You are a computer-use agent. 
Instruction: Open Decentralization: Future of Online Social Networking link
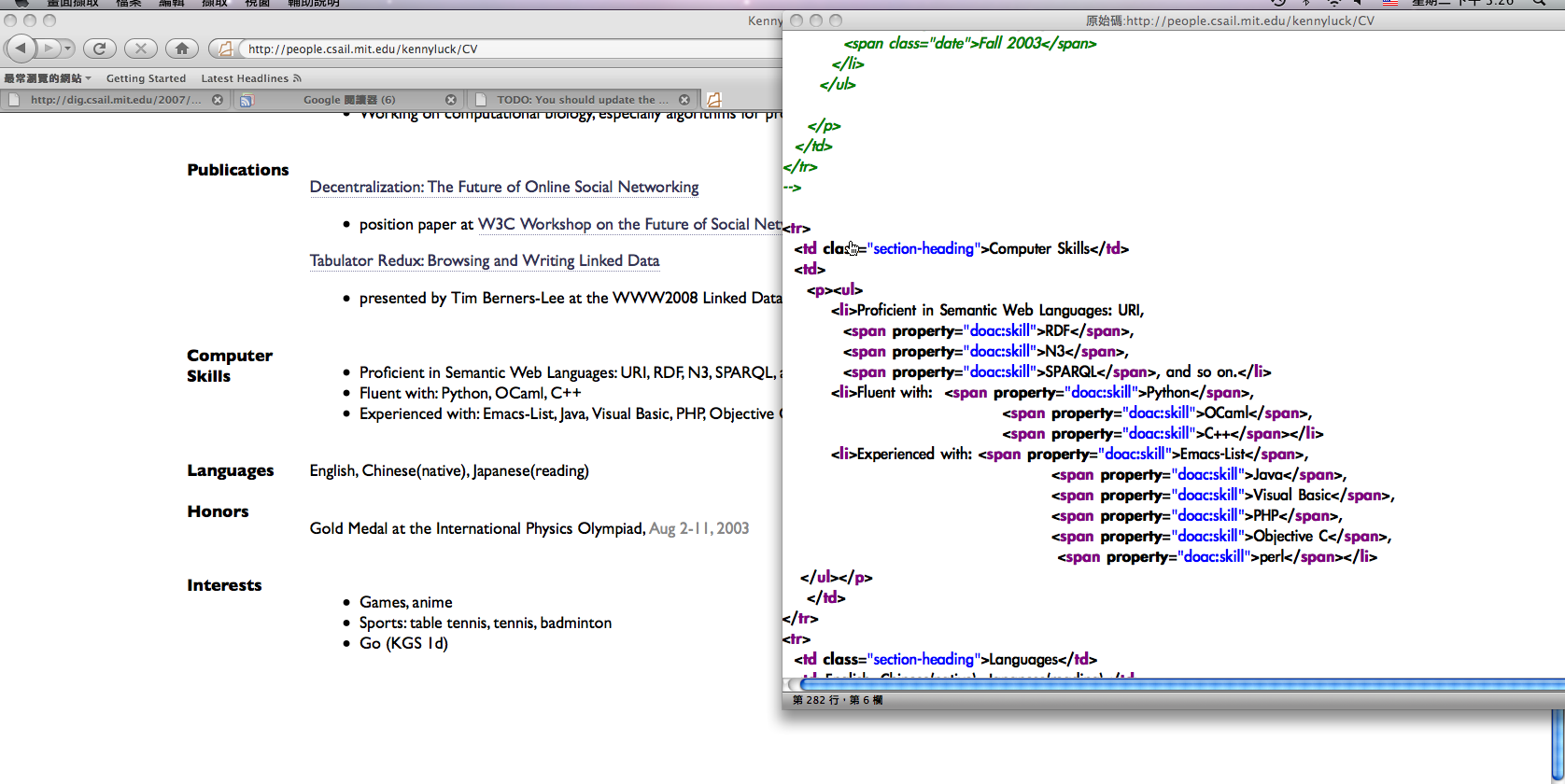click(503, 187)
